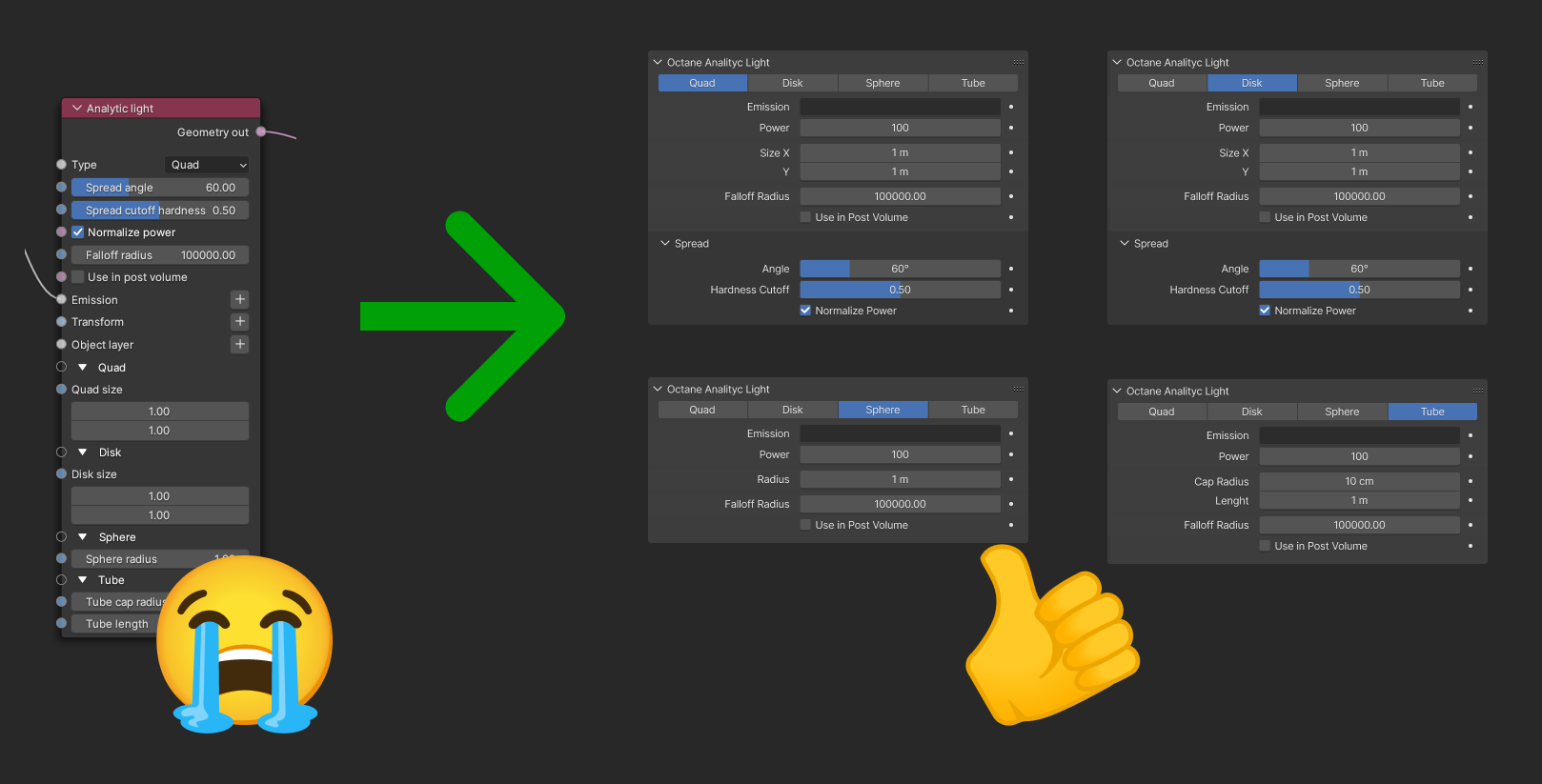Click the Sphere radius input socket
Screen dimensions: 1542x784
pos(61,558)
